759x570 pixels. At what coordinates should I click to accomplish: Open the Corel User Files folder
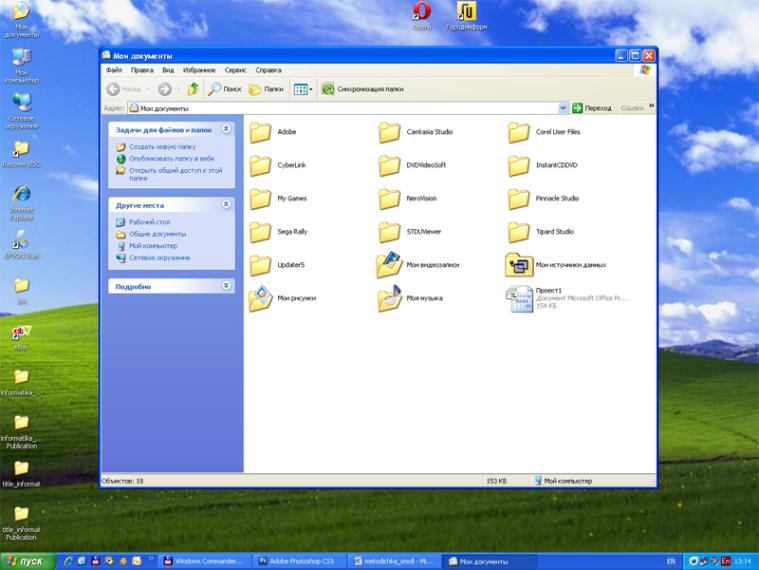(x=544, y=132)
